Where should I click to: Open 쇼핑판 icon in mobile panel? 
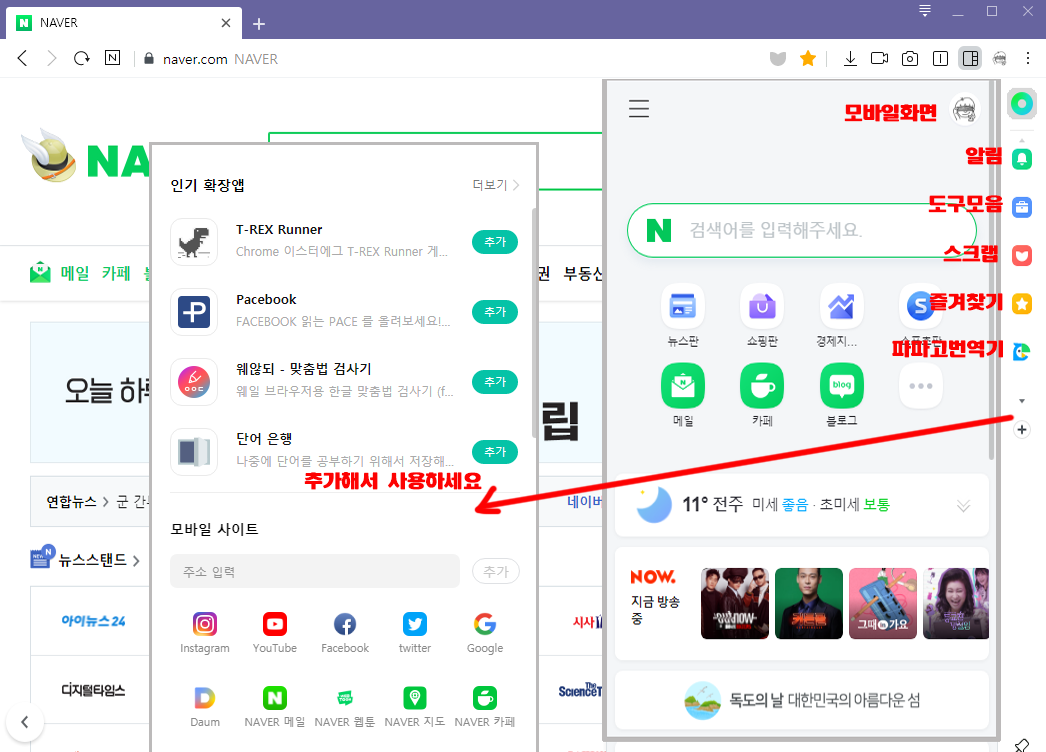[x=762, y=306]
